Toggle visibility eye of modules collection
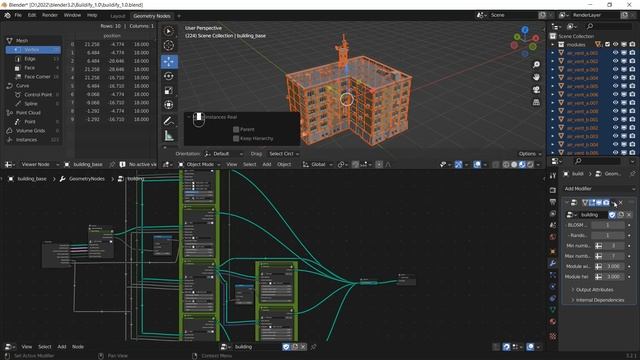The height and width of the screenshot is (360, 640). (x=616, y=44)
